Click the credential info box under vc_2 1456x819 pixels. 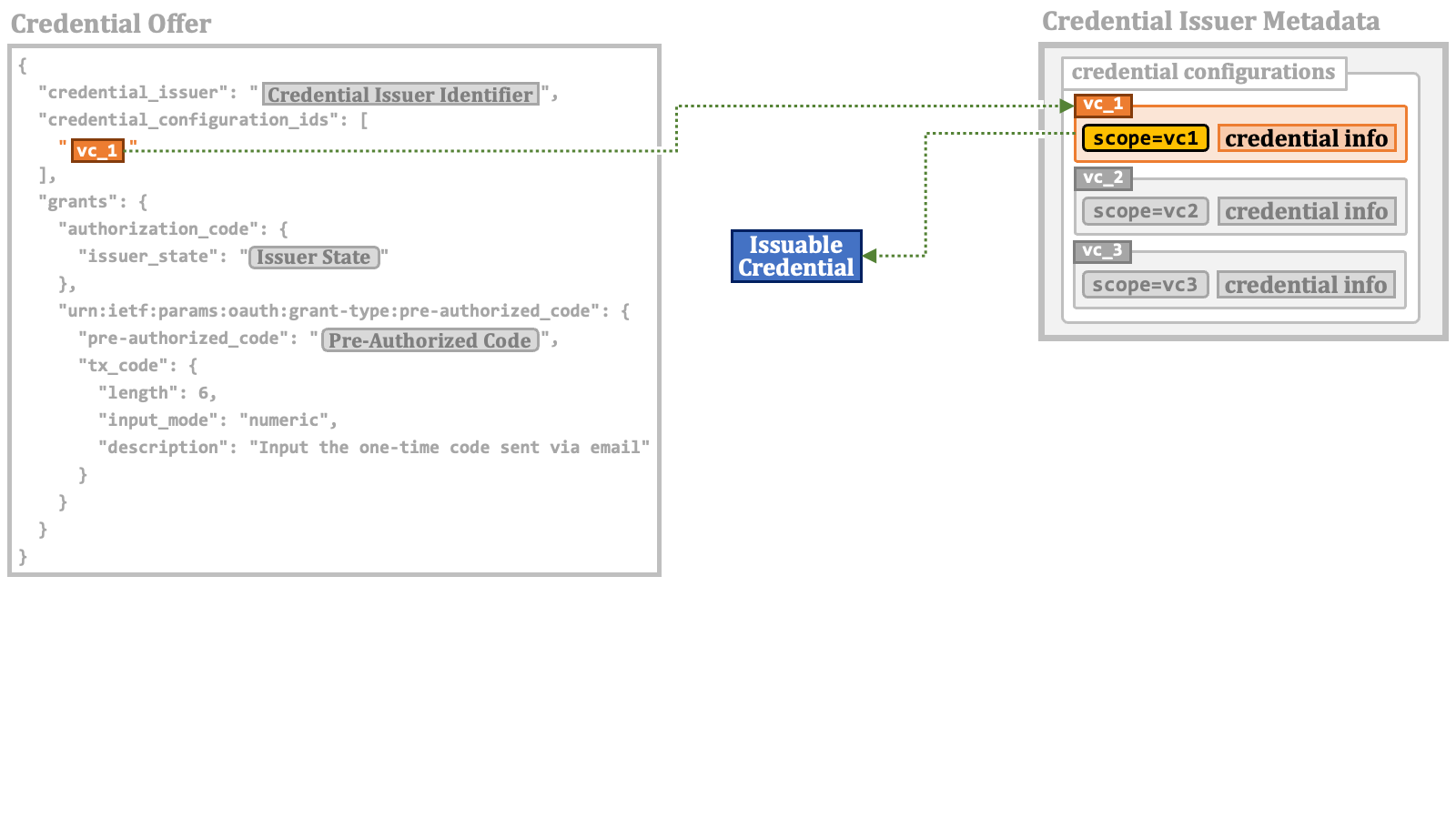[1306, 211]
